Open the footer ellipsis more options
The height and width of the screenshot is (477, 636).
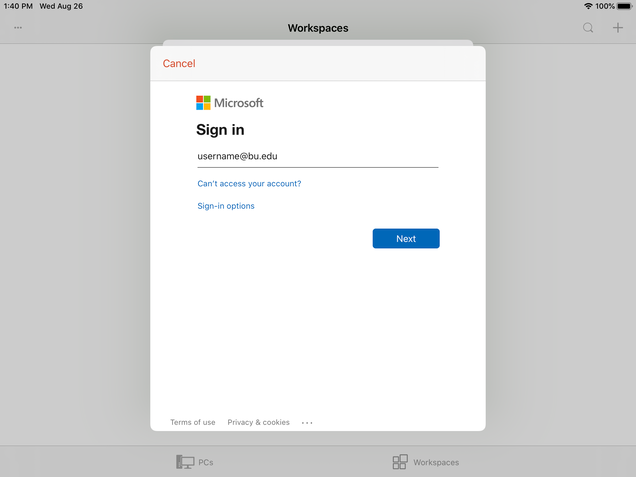click(x=307, y=423)
